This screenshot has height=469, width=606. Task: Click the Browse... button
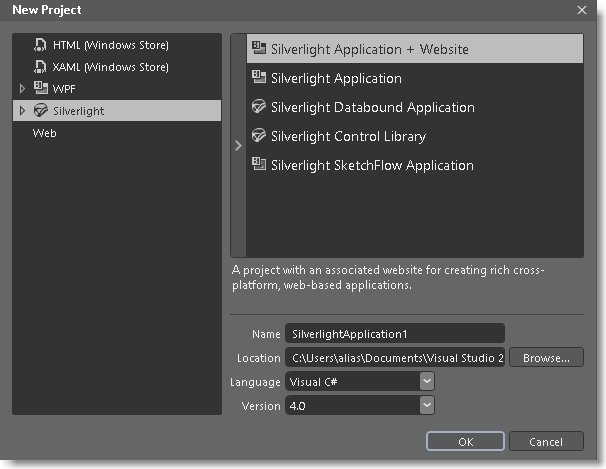(546, 358)
